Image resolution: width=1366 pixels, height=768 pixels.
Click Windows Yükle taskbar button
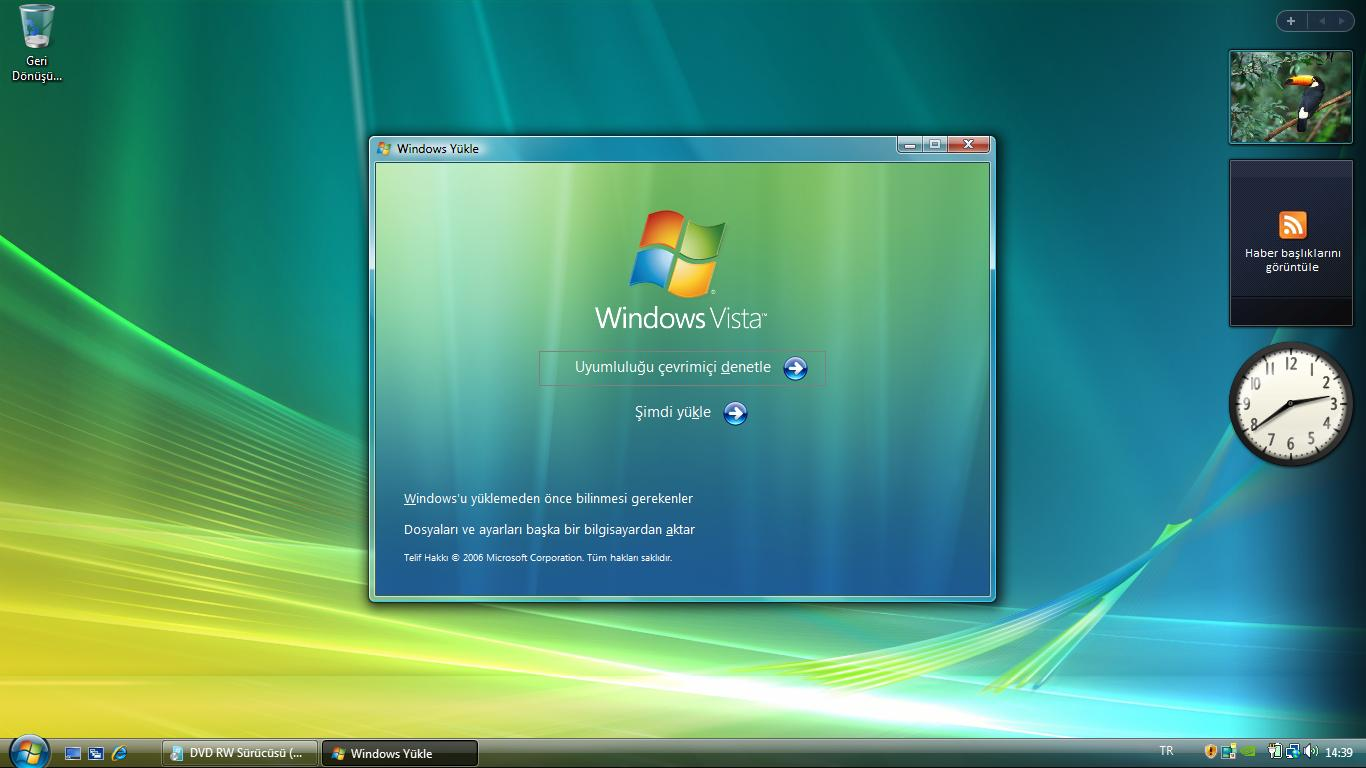tap(400, 753)
